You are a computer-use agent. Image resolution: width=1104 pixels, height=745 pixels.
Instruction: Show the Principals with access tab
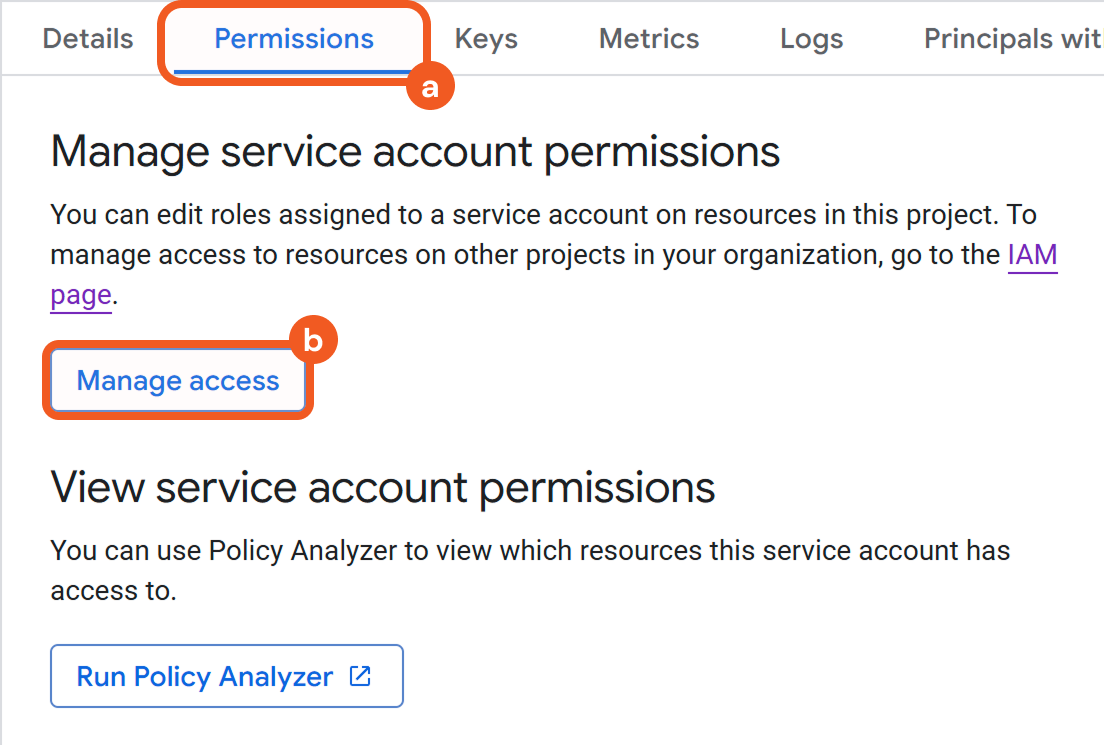coord(1012,39)
